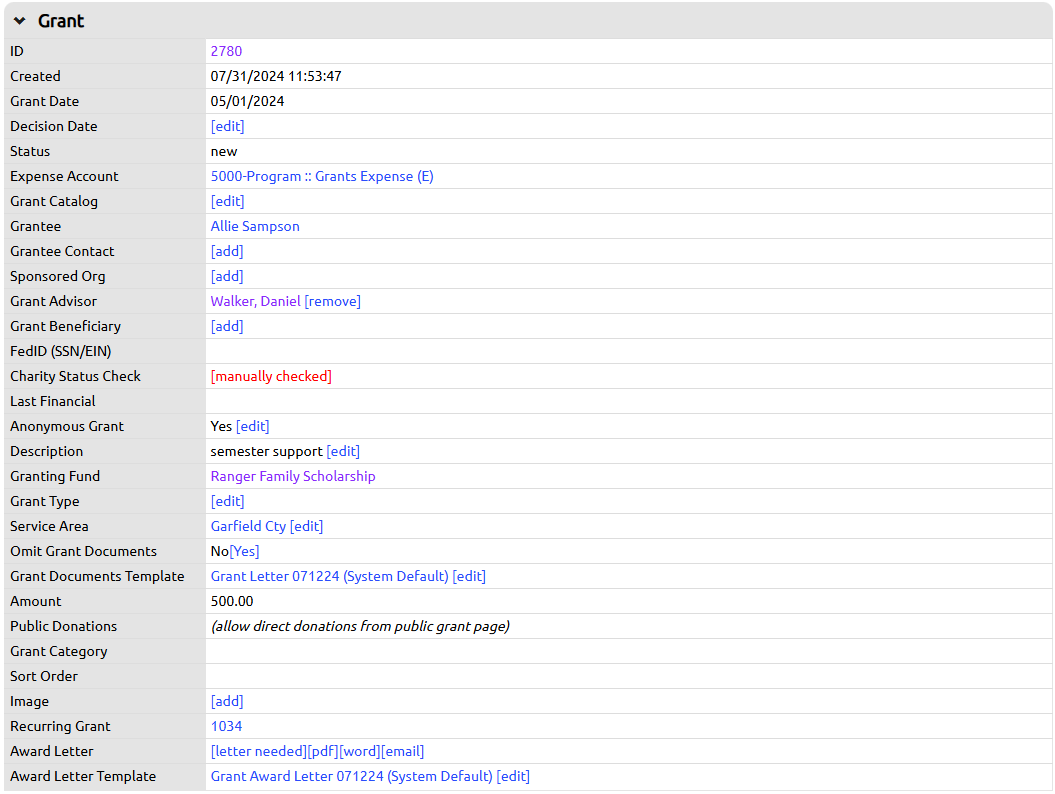Click the Charity Status Check label
This screenshot has width=1055, height=794.
[75, 376]
